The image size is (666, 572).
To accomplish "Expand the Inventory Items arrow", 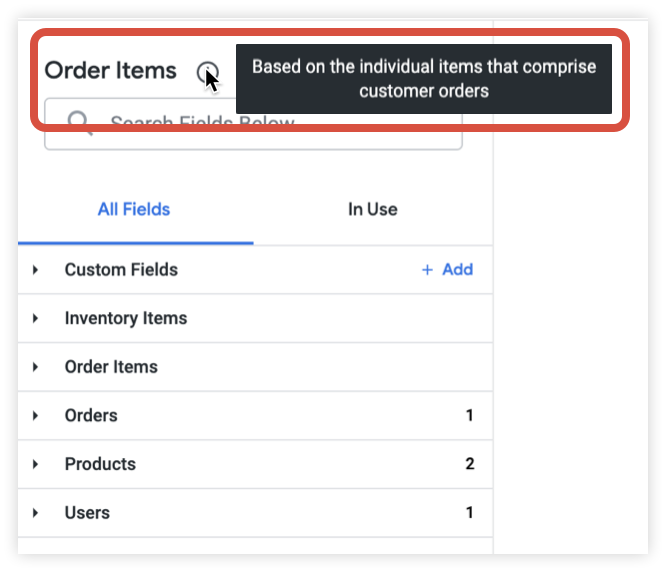I will click(x=35, y=318).
